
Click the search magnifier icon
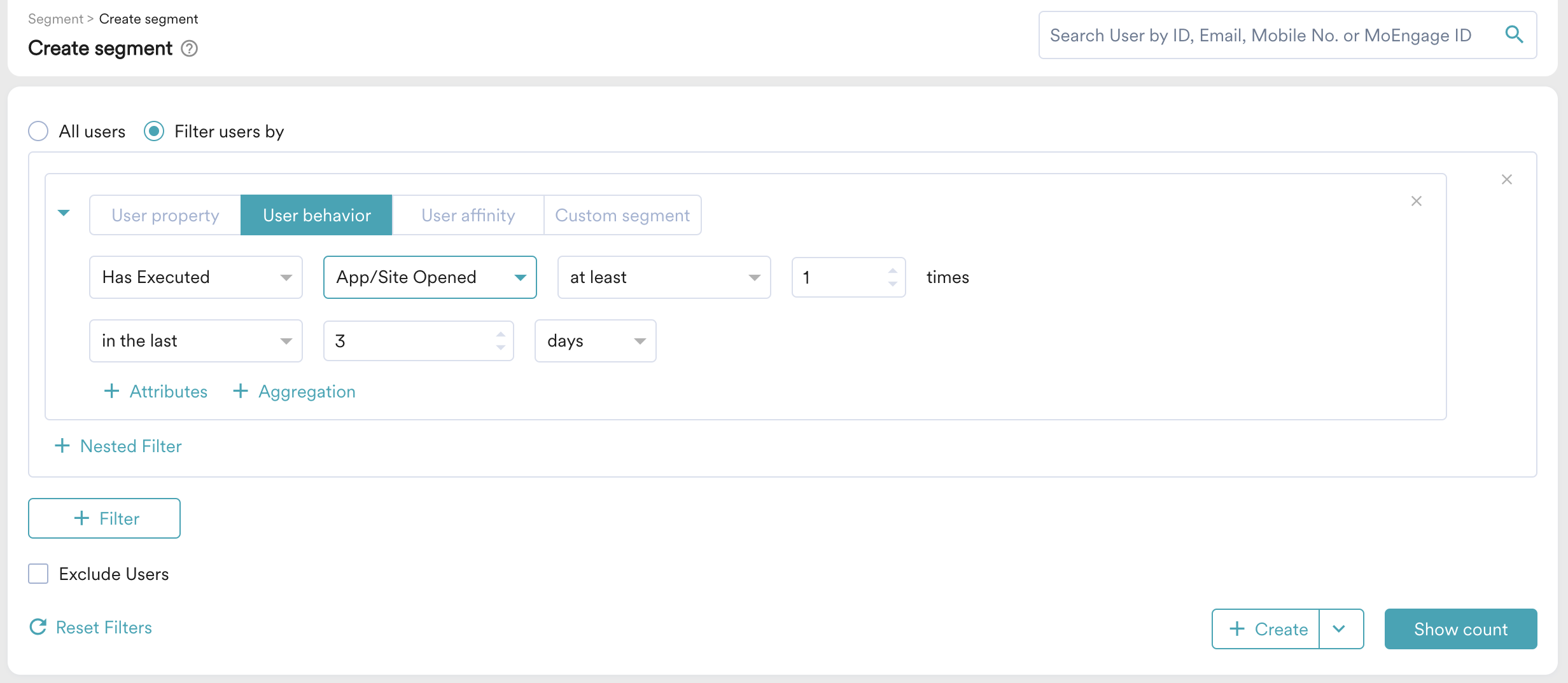1514,35
